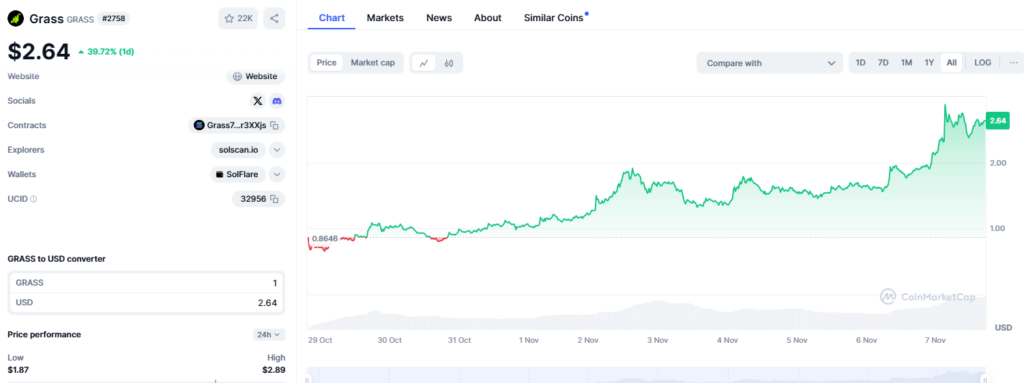Viewport: 1024px width, 383px height.
Task: Switch to the About tab
Action: pos(488,18)
